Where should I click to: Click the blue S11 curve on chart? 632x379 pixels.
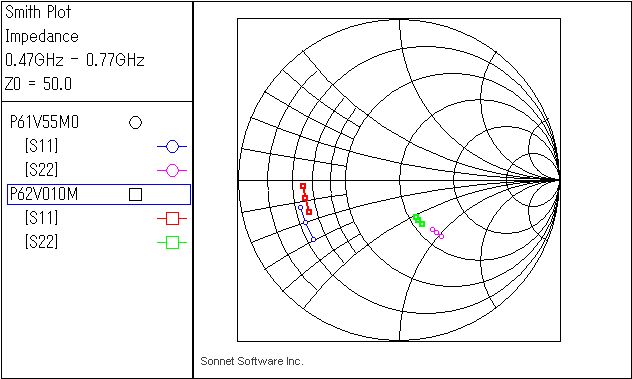tap(306, 223)
